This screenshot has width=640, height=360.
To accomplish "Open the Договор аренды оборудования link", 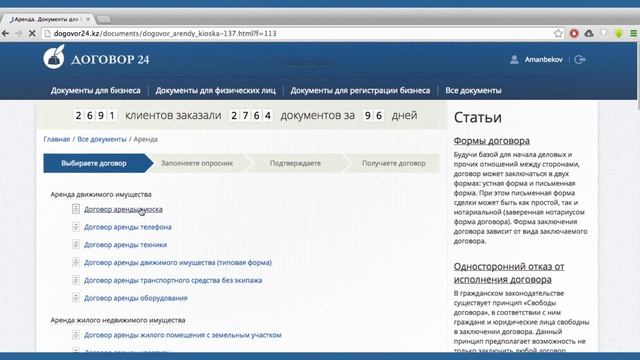I will click(x=136, y=298).
